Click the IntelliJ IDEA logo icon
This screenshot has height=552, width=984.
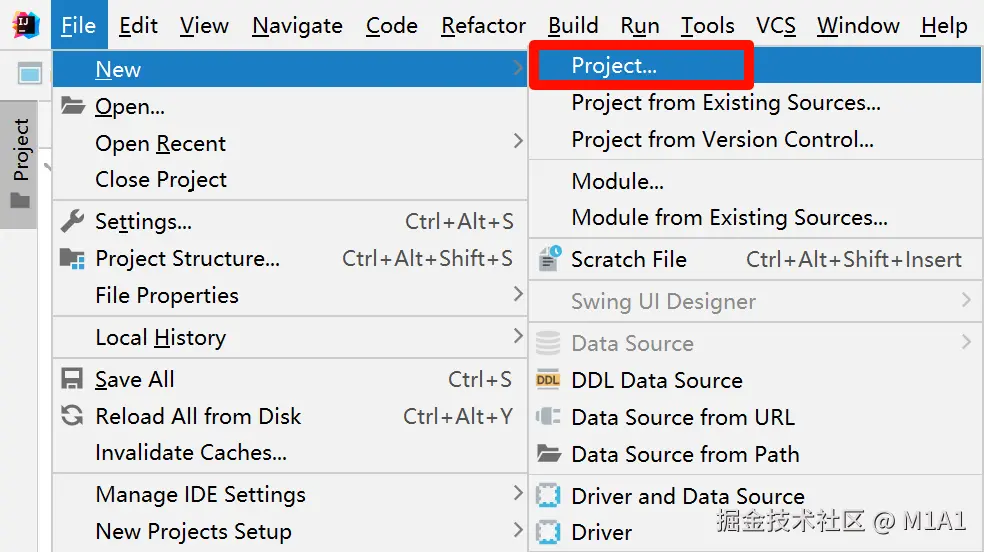[26, 26]
